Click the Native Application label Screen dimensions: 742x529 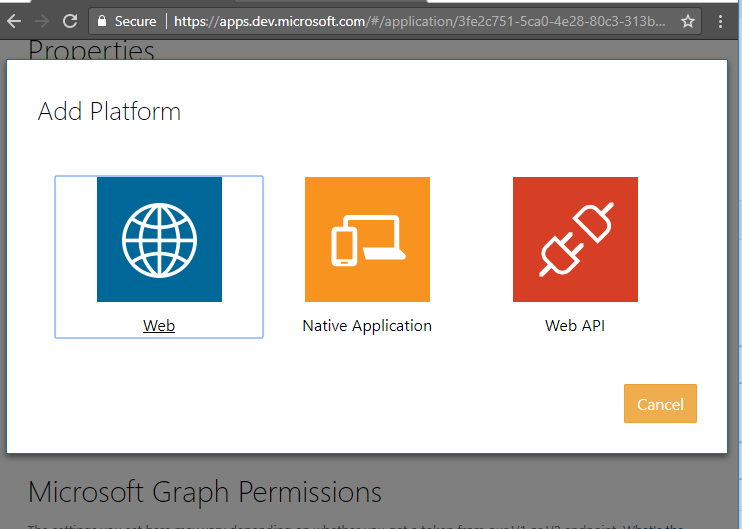(x=367, y=326)
